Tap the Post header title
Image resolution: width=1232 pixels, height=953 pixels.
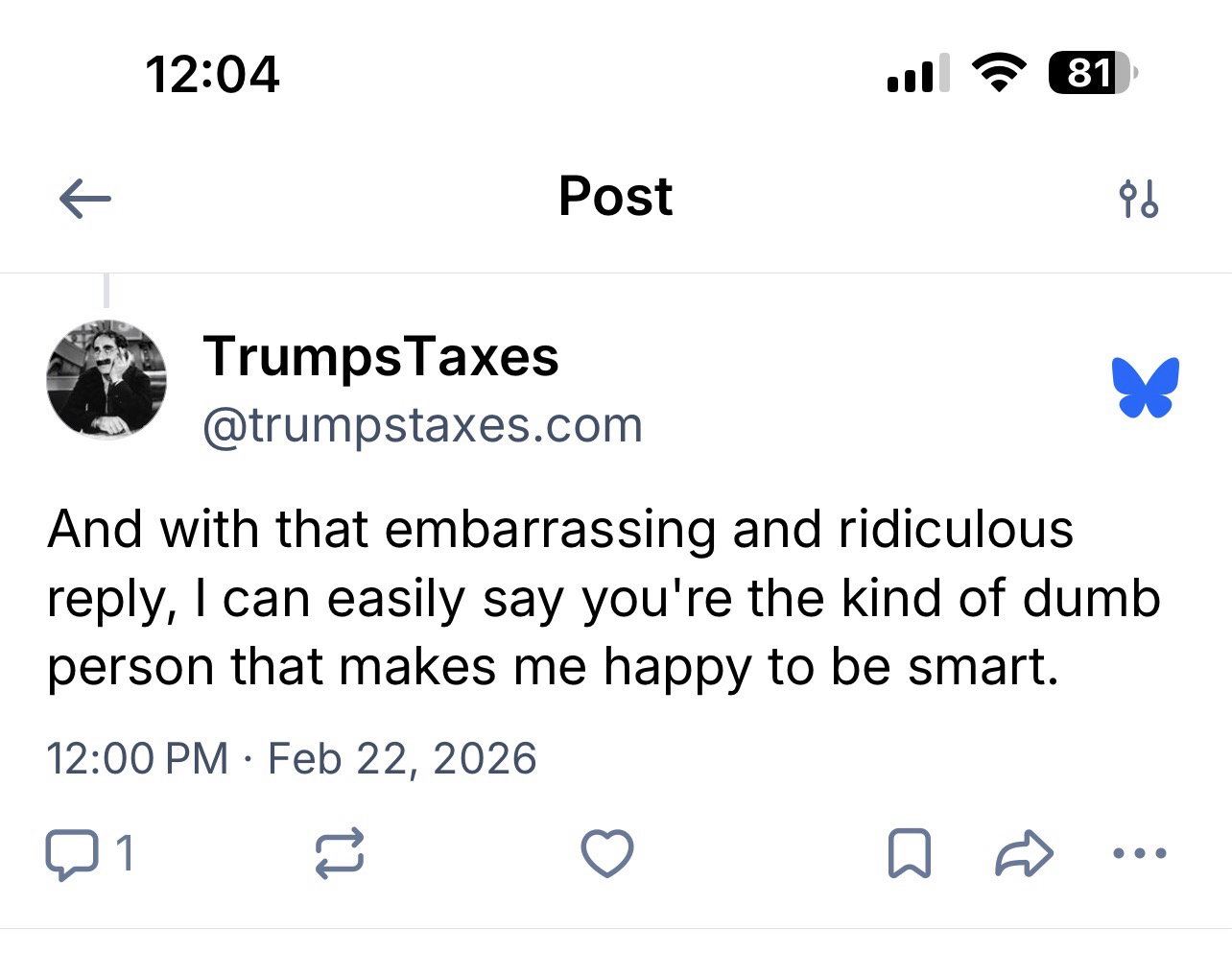(x=615, y=198)
